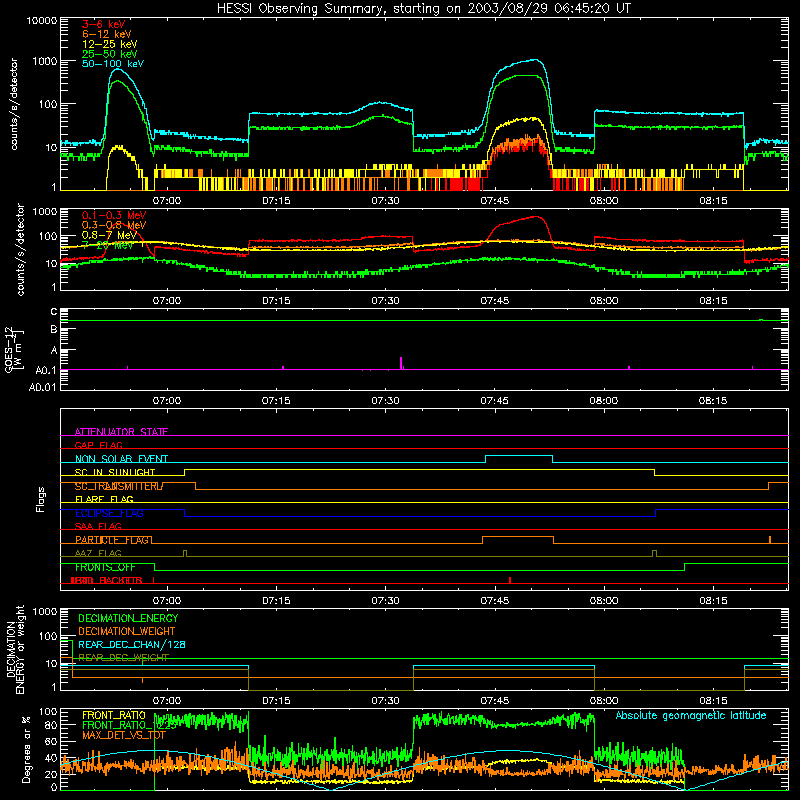800x800 pixels.
Task: Click the magenta GOES spike near 07:32
Action: pyautogui.click(x=401, y=363)
